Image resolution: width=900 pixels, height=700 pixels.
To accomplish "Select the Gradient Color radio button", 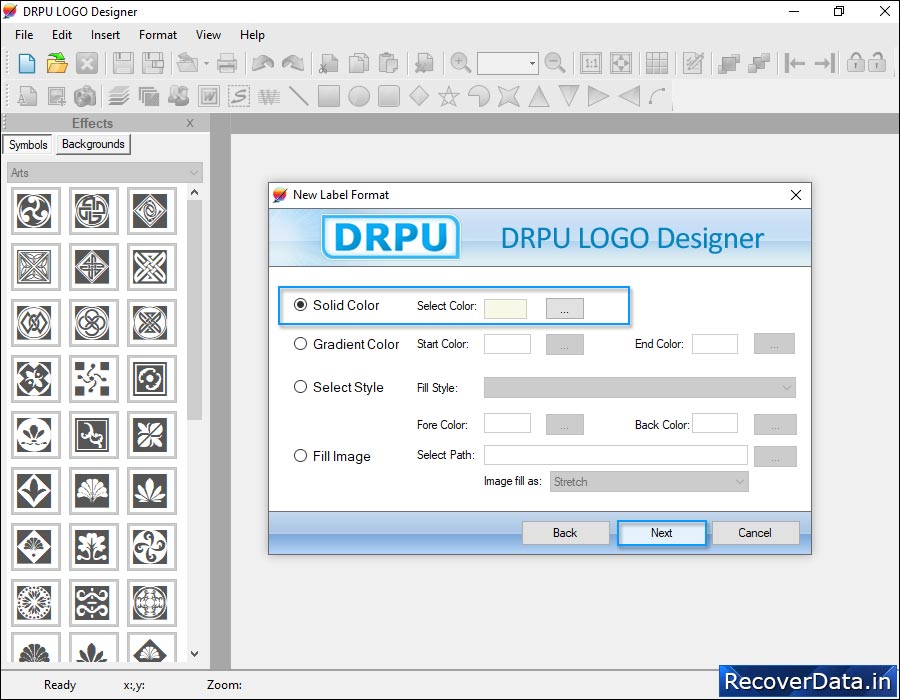I will coord(300,344).
